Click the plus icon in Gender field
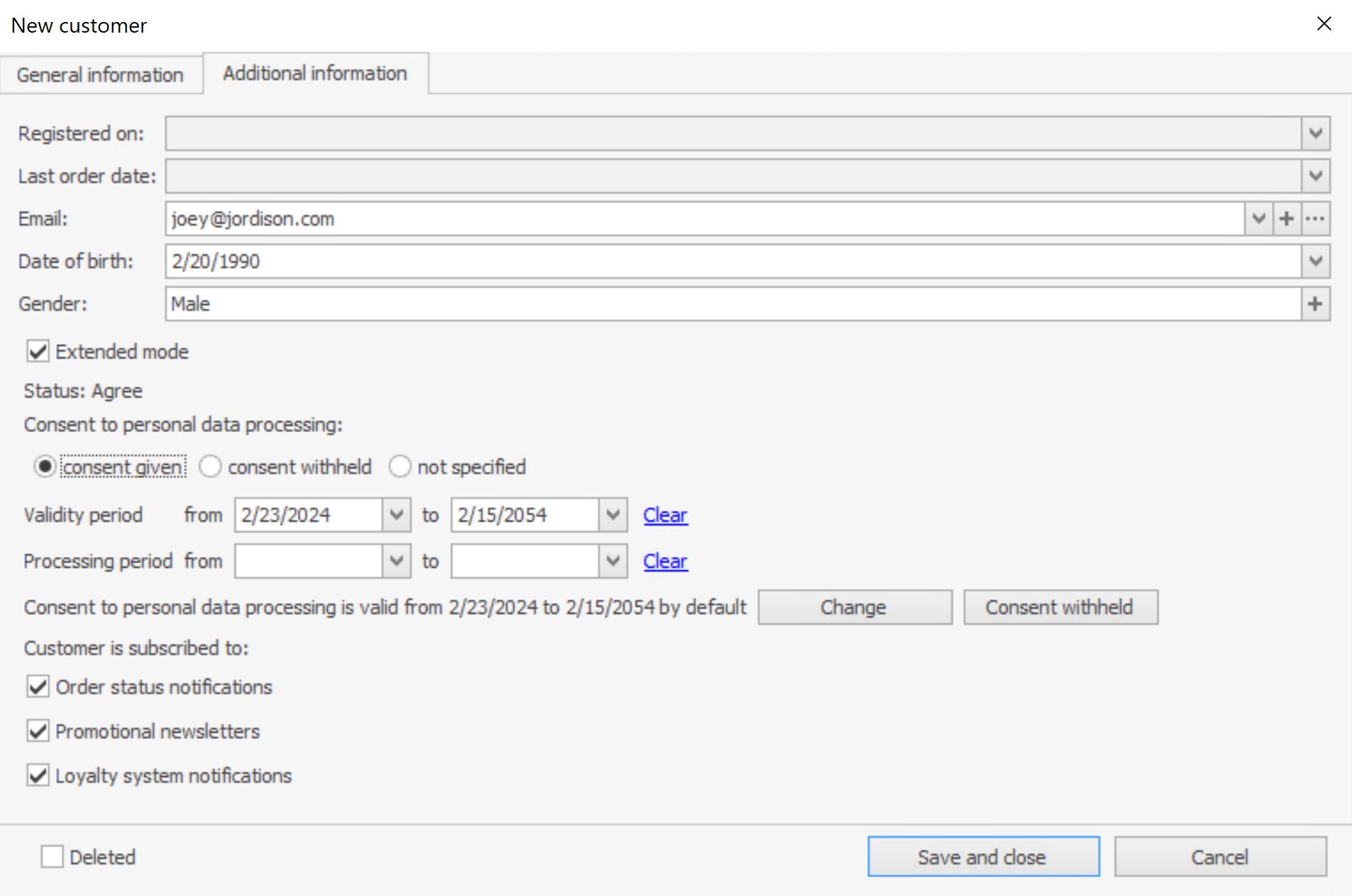 tap(1315, 304)
